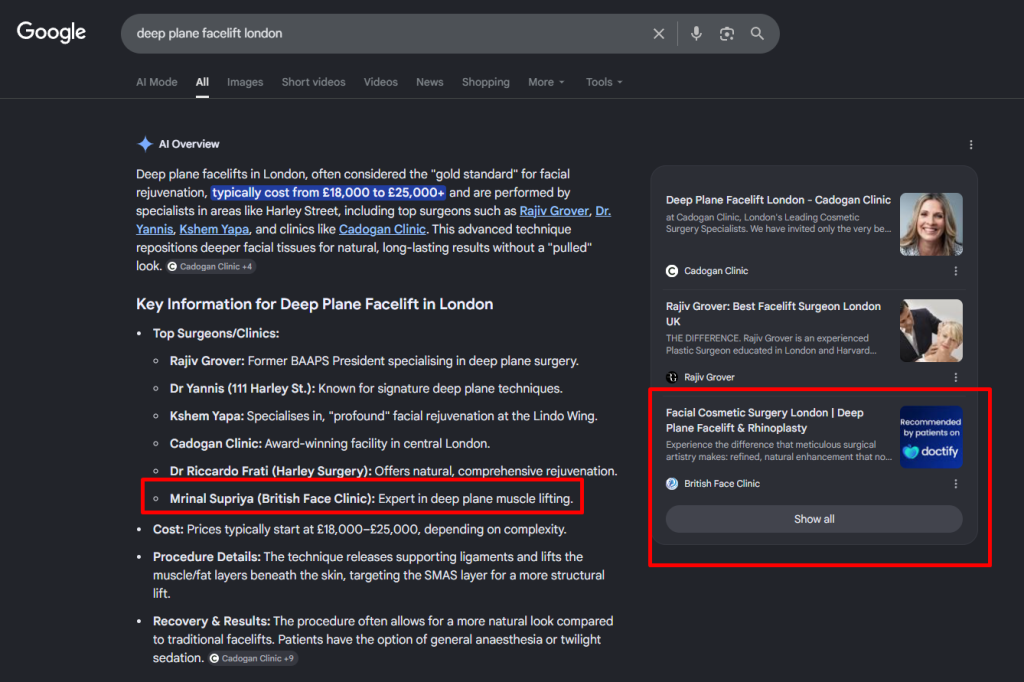Open Google Lens image search icon

tap(726, 33)
